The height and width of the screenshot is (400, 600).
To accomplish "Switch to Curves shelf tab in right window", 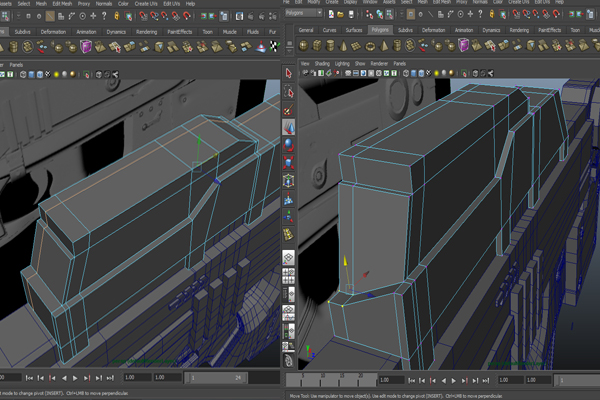I will click(x=329, y=30).
